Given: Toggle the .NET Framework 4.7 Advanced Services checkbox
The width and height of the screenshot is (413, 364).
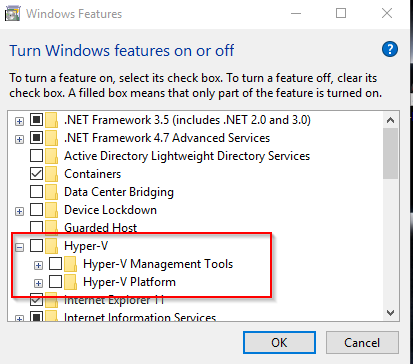Looking at the screenshot, I should [36, 137].
